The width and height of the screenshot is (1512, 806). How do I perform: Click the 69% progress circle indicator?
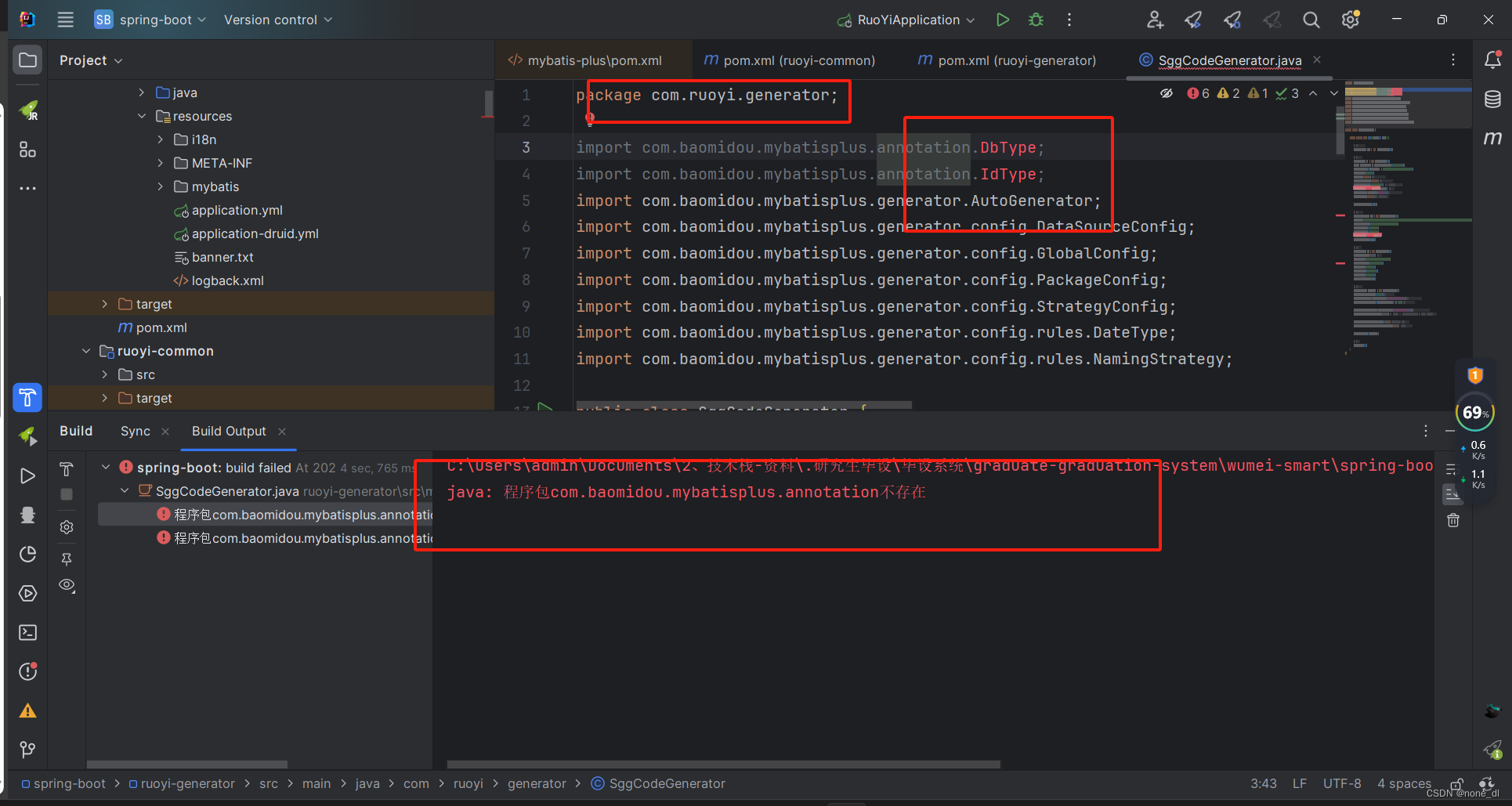1475,412
